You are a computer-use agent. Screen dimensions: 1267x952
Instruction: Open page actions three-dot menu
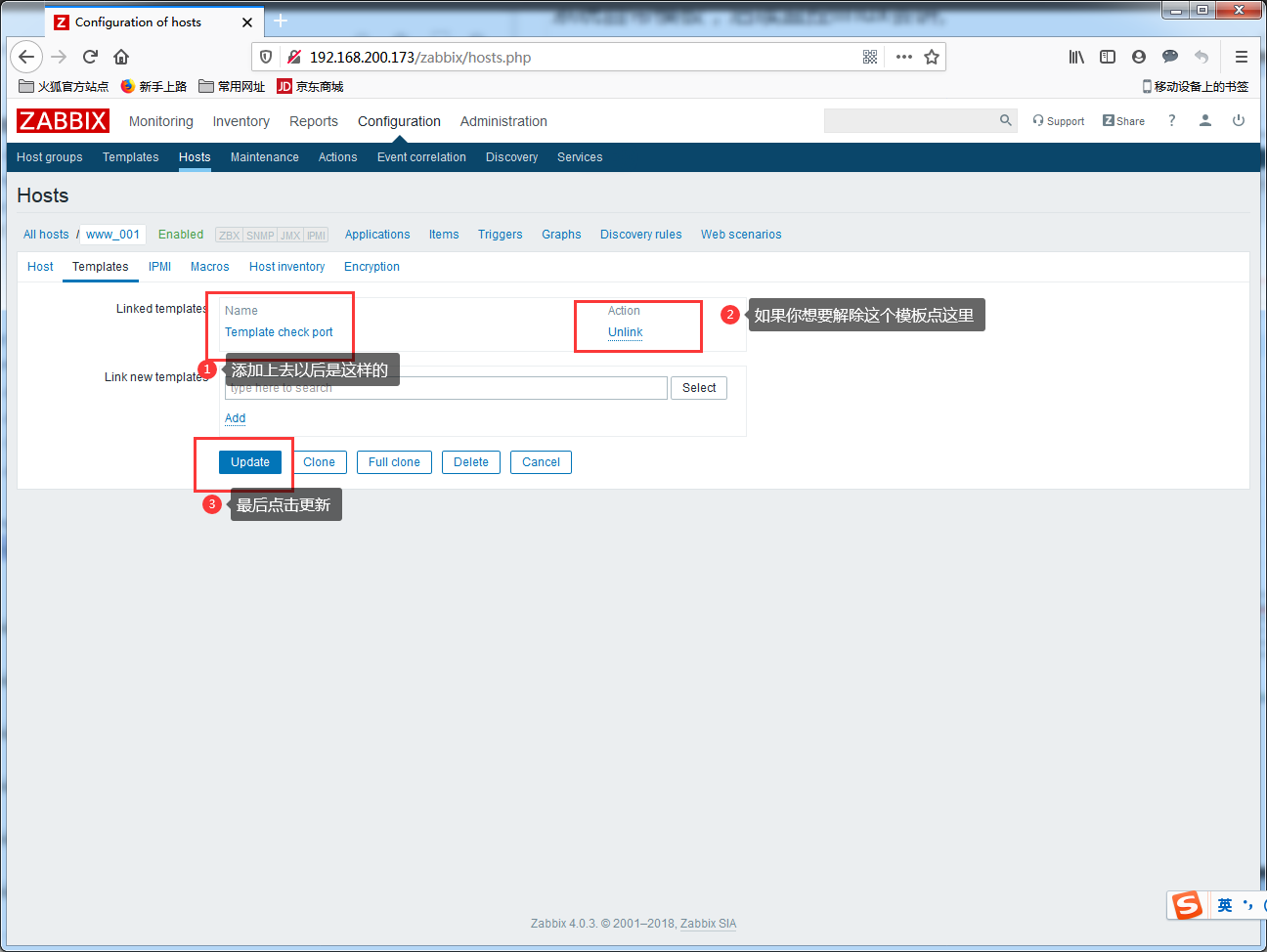[904, 57]
